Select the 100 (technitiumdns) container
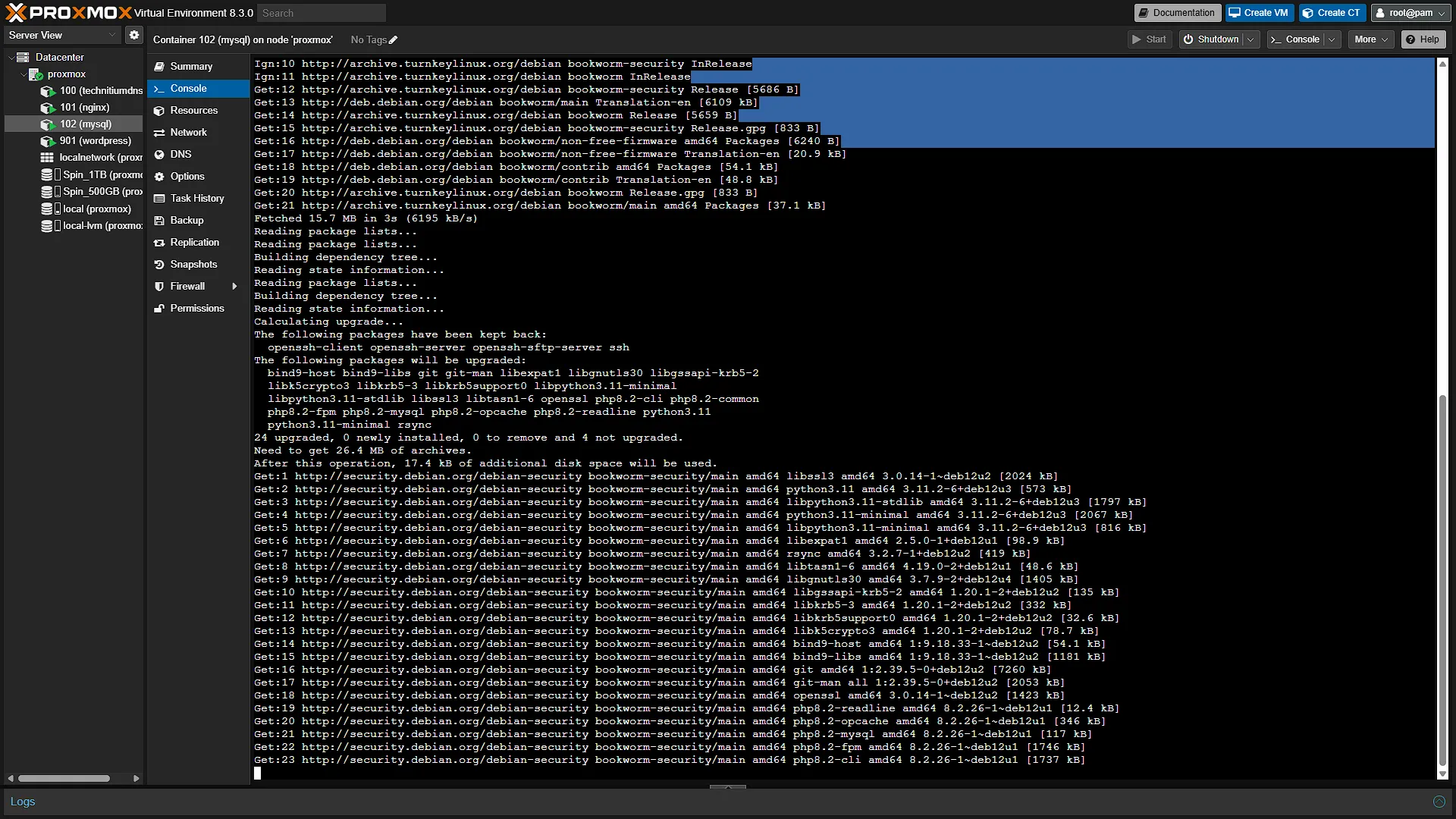Viewport: 1456px width, 819px height. pos(74,91)
